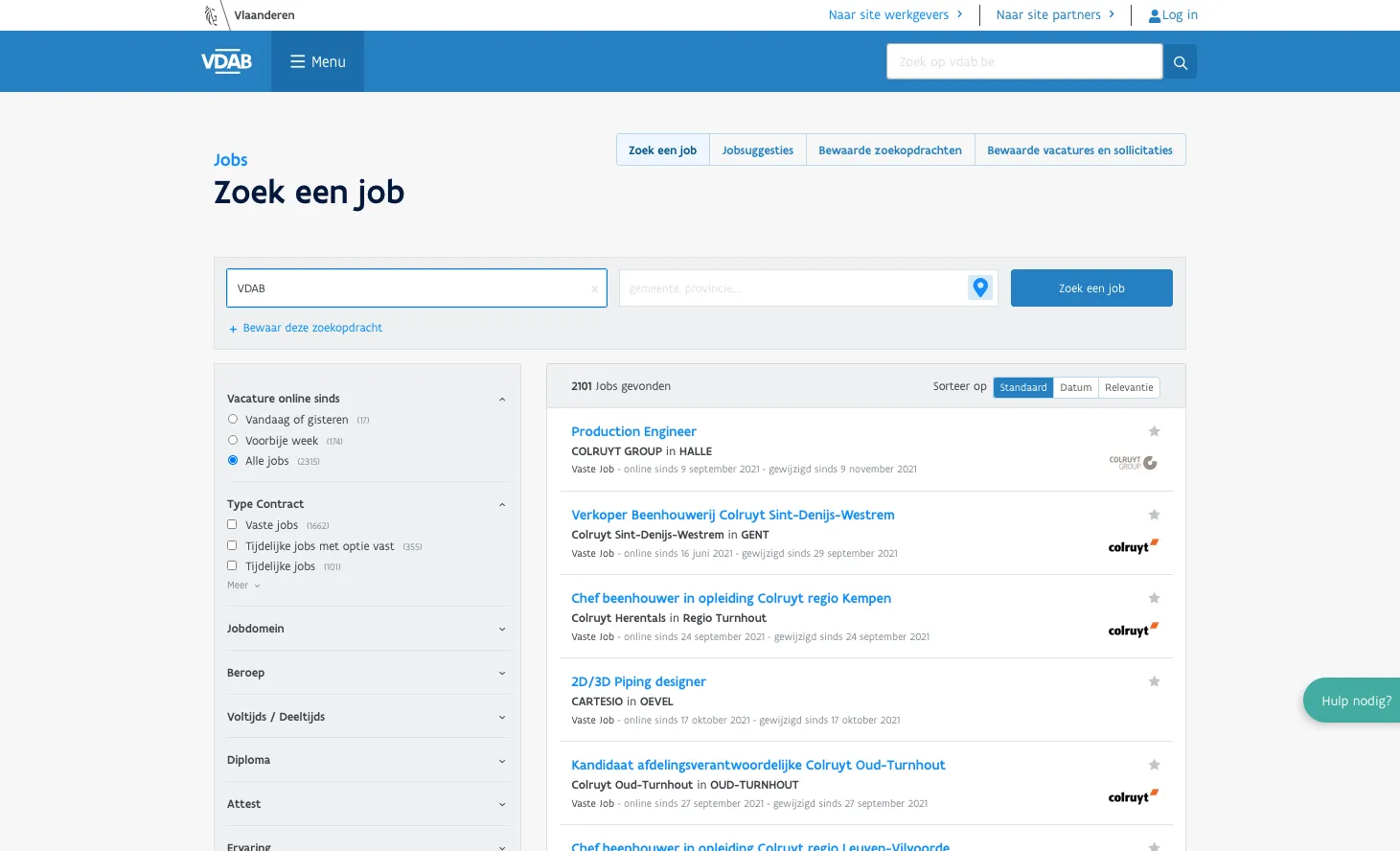
Task: Open the Hulp nodig? button
Action: click(1352, 701)
